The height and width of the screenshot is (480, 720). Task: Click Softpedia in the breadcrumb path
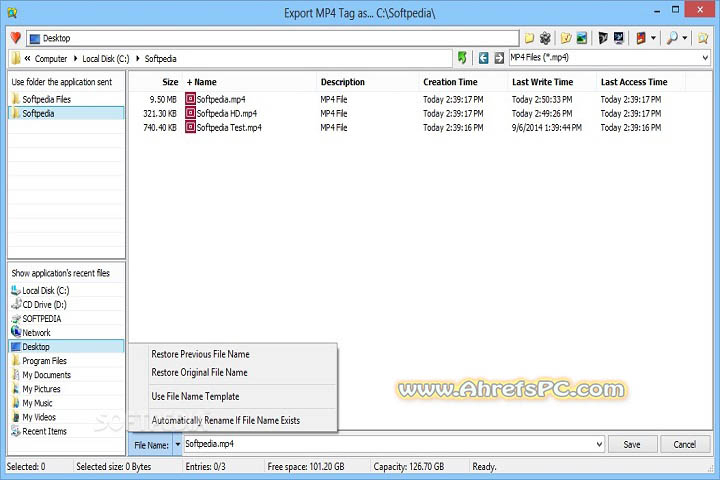point(160,59)
